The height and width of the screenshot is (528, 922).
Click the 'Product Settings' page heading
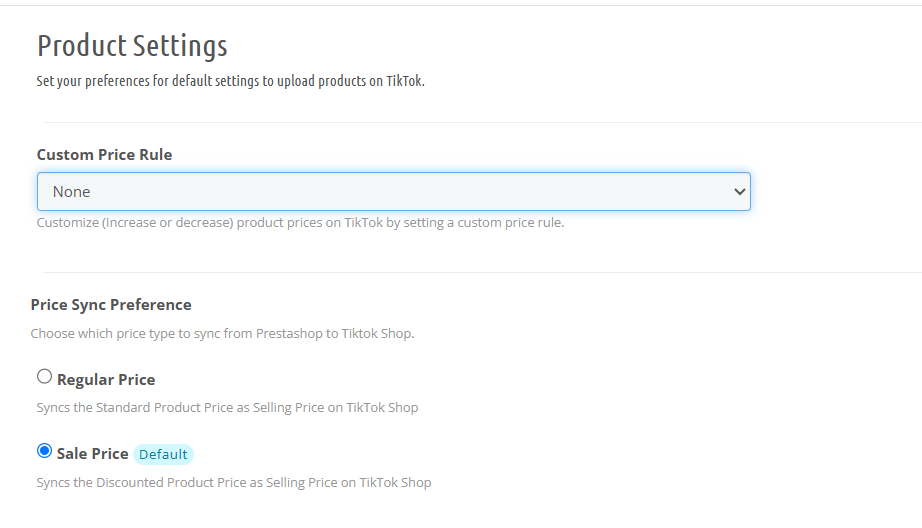(132, 46)
